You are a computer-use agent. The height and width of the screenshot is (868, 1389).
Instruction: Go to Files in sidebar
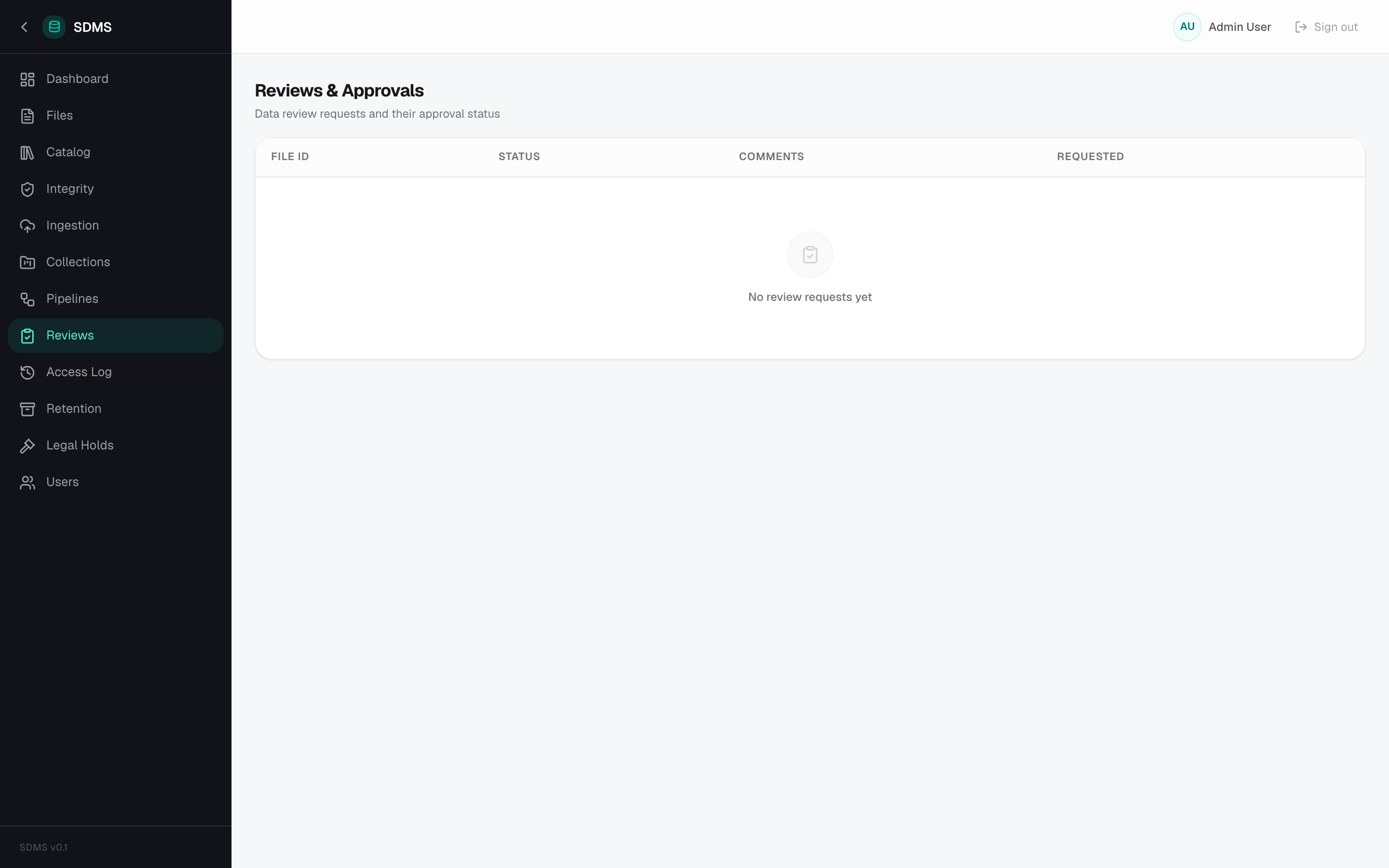pyautogui.click(x=115, y=116)
